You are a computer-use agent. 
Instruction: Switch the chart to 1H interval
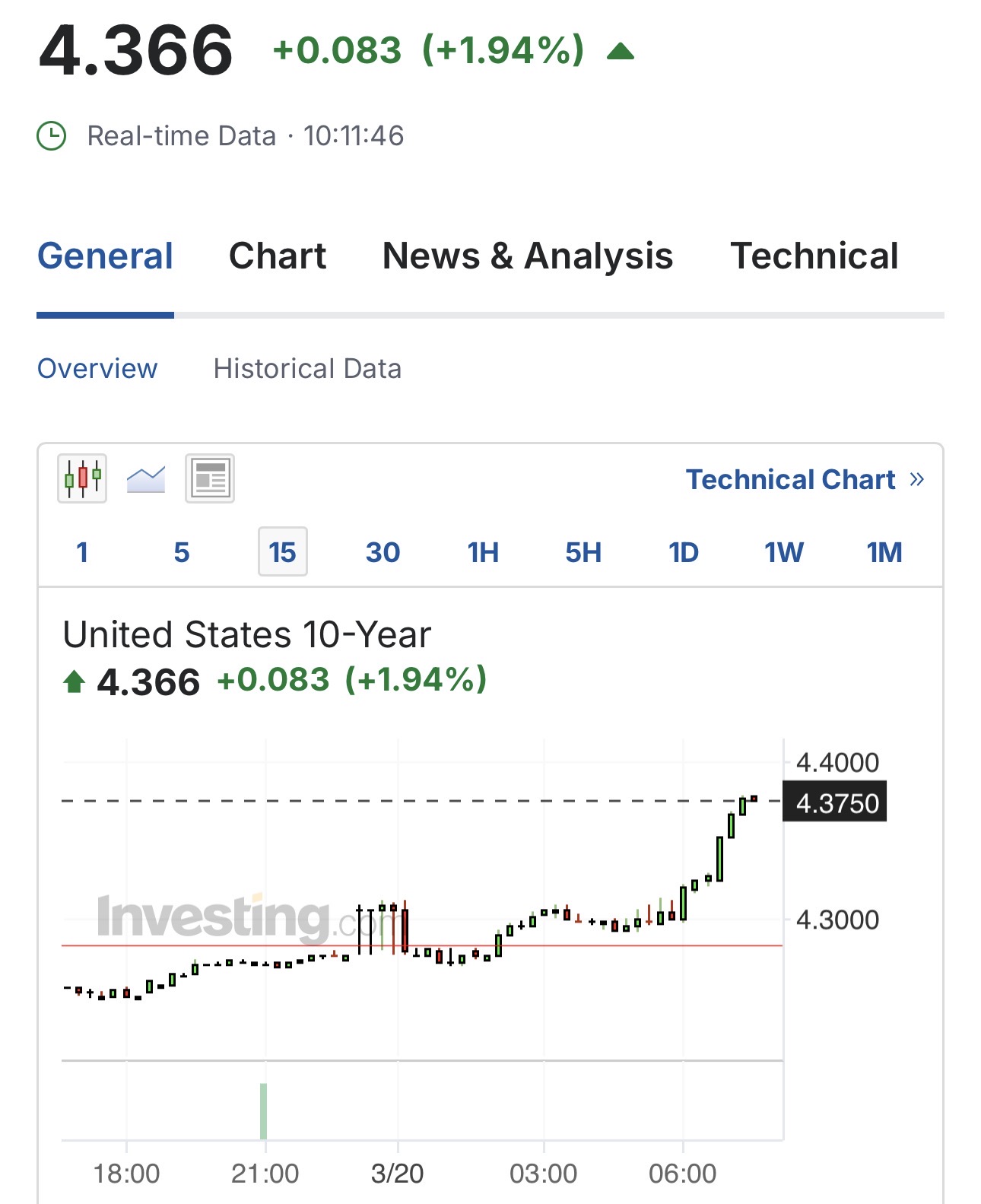(483, 552)
